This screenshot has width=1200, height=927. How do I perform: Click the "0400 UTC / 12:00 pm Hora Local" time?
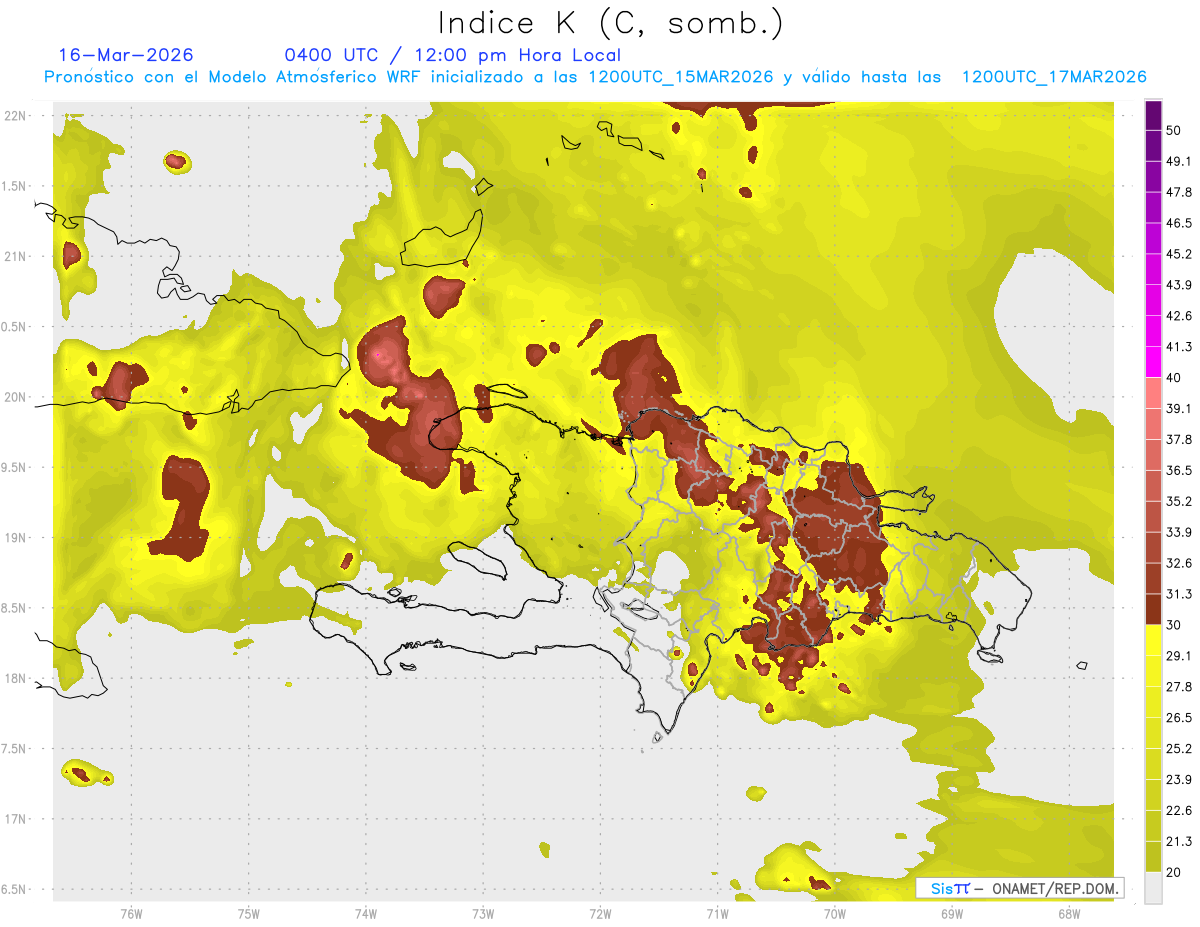point(452,55)
